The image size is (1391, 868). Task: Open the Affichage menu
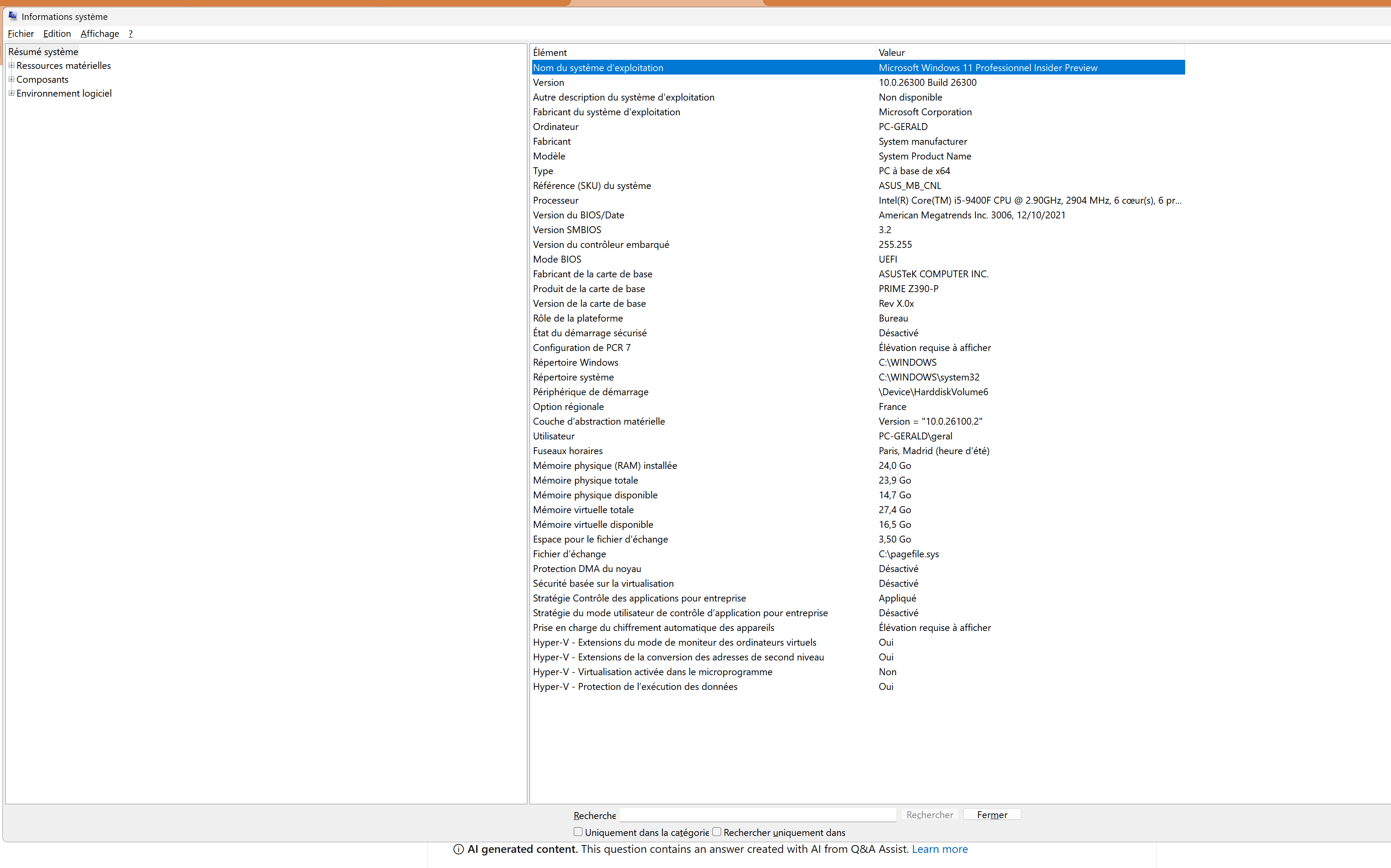99,33
